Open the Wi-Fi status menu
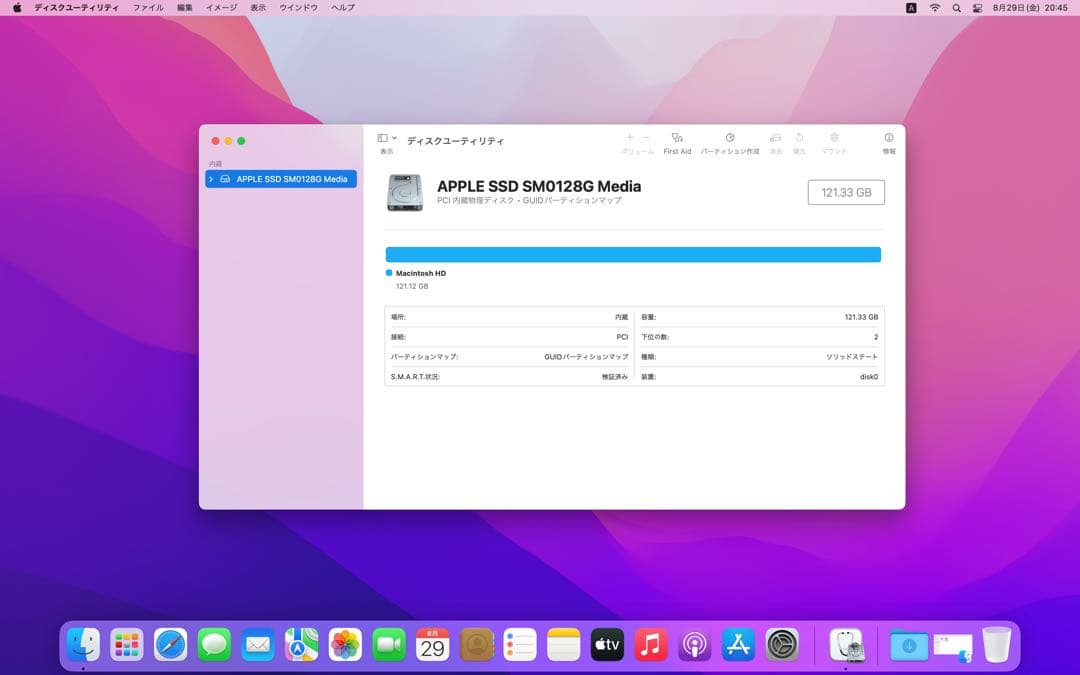Viewport: 1080px width, 675px height. click(x=934, y=7)
